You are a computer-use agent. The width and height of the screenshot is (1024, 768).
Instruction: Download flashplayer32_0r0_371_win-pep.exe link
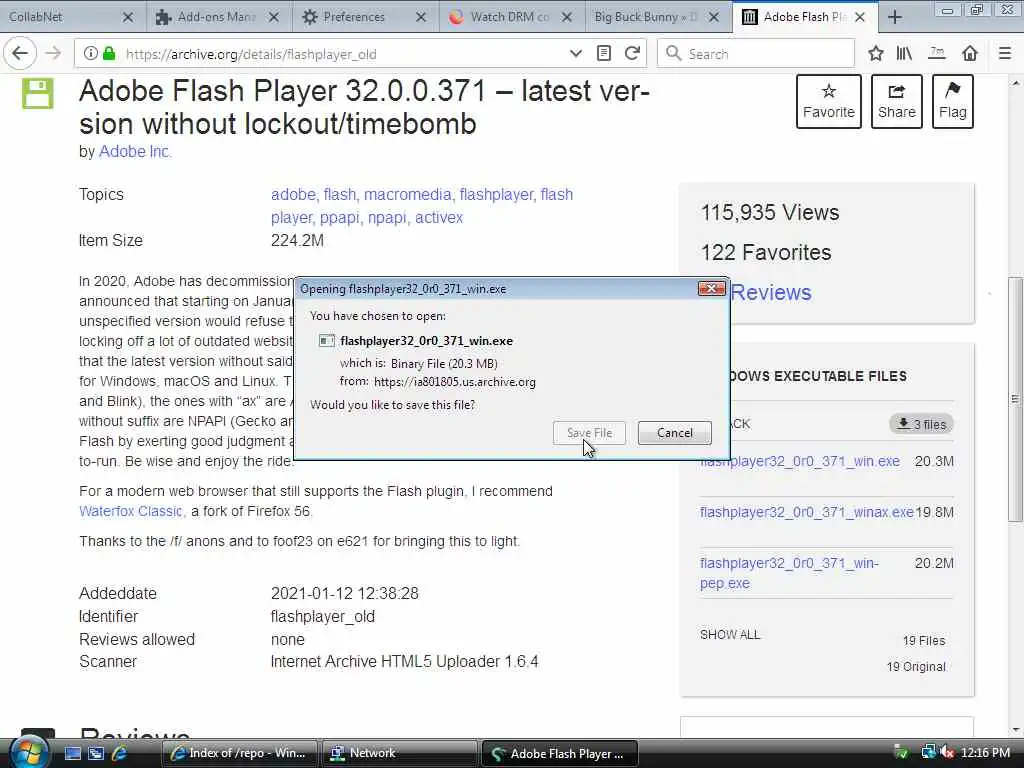pos(790,573)
